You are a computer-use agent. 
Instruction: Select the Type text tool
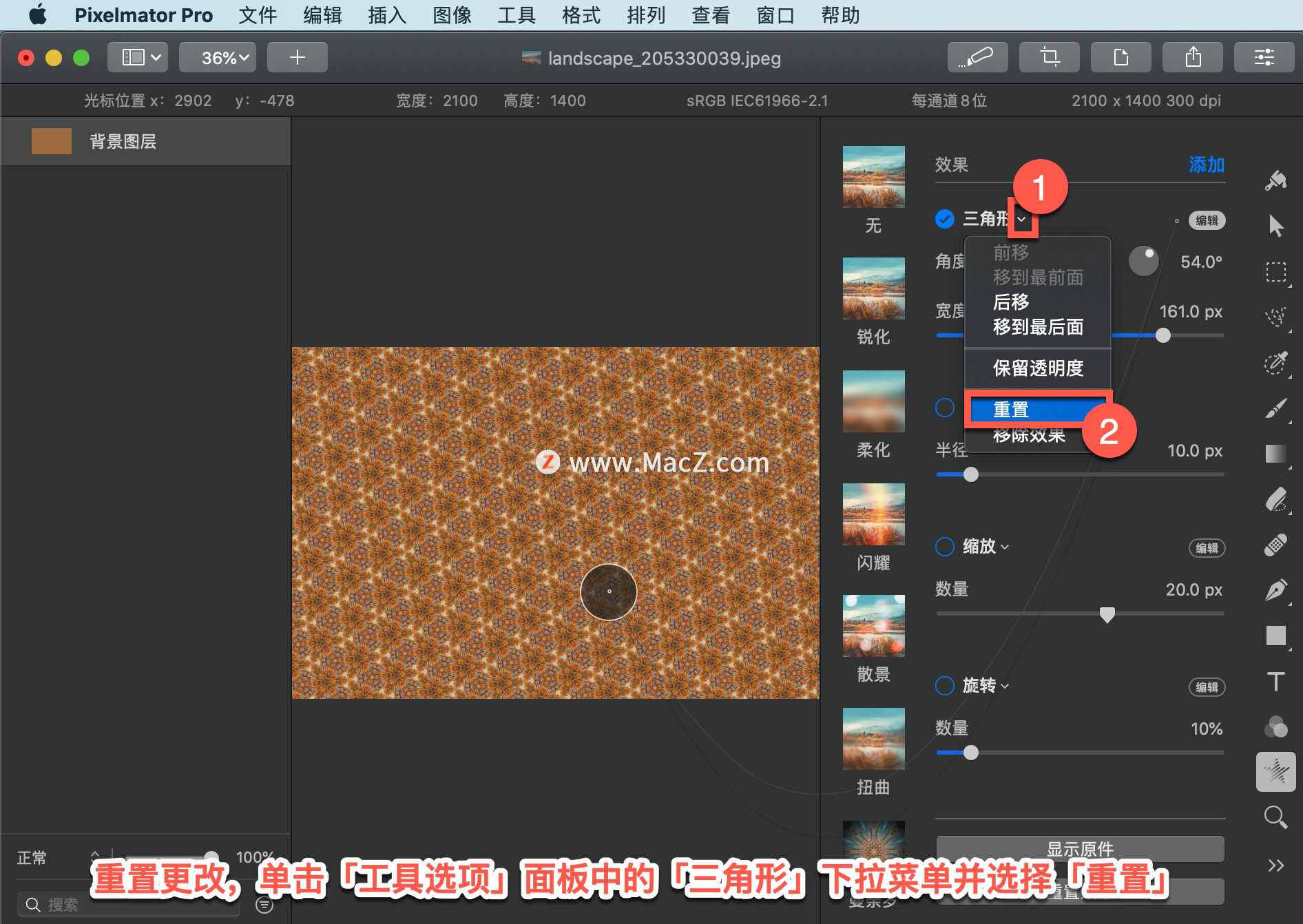[x=1275, y=682]
